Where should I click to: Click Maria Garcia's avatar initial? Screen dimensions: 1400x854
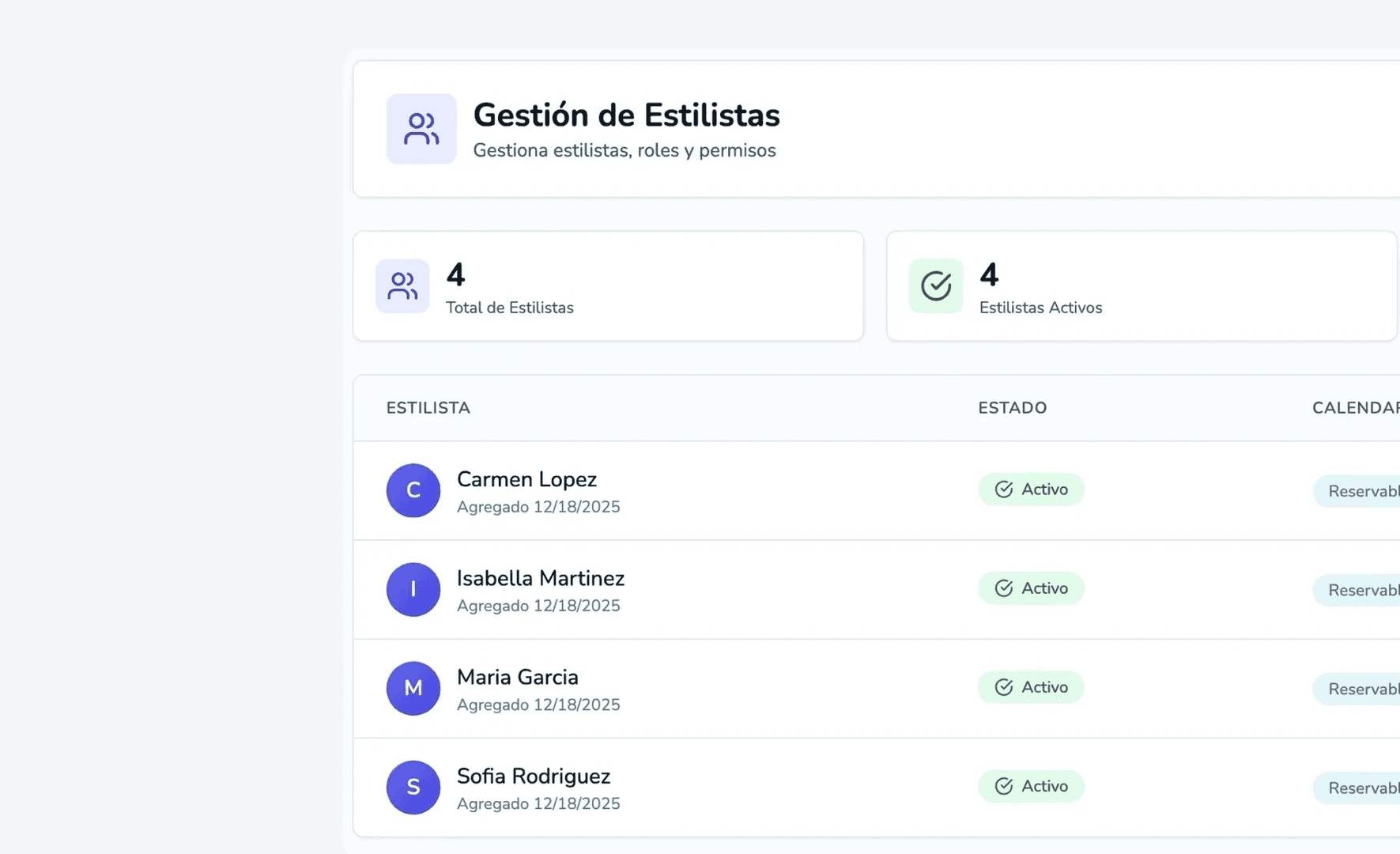[x=413, y=688]
